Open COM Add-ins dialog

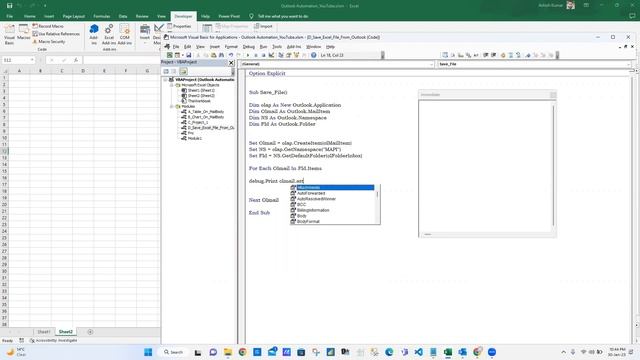(x=124, y=34)
